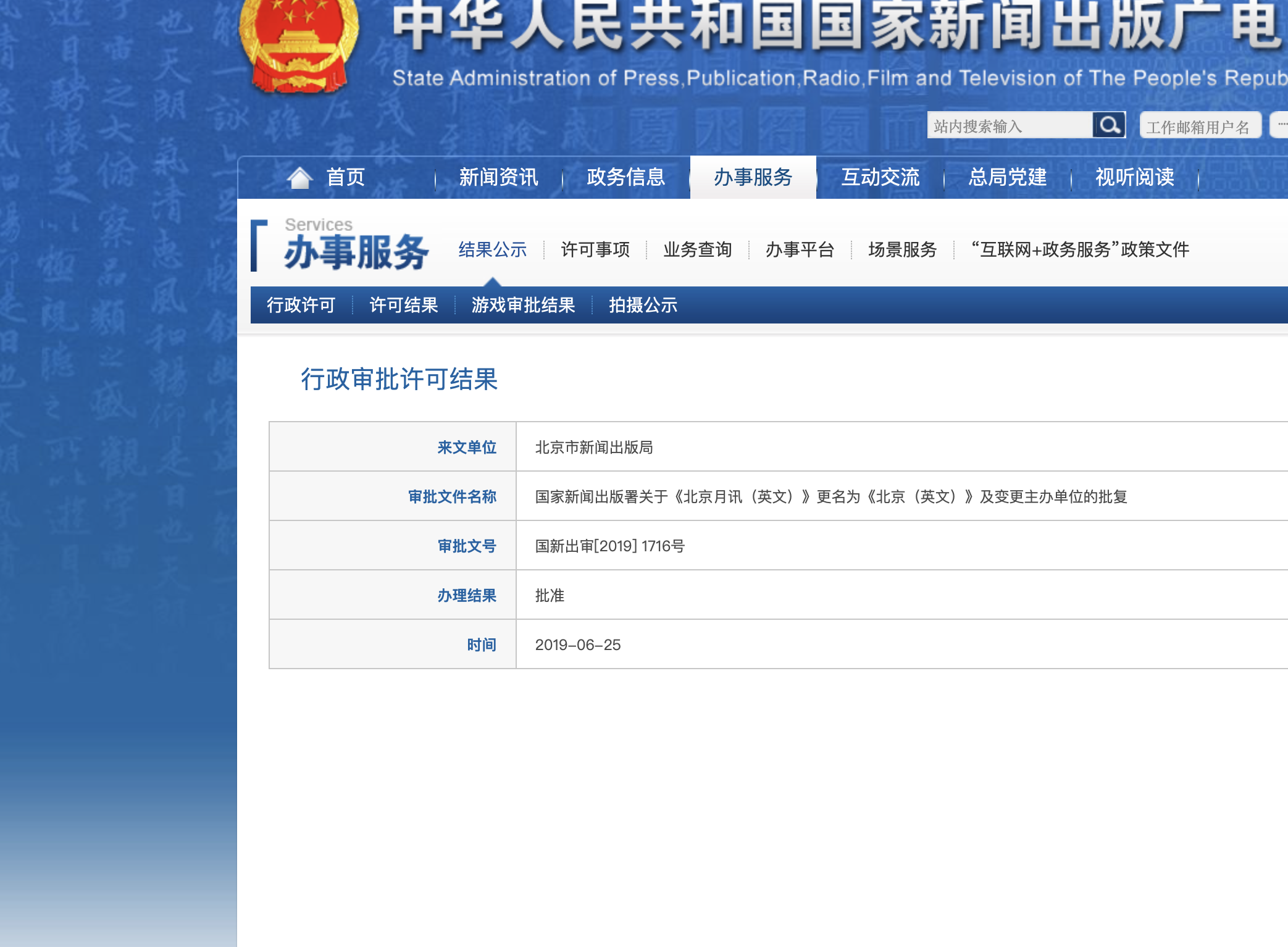Open the 许可事项 link
Screen dimensions: 1288x947
coord(595,249)
